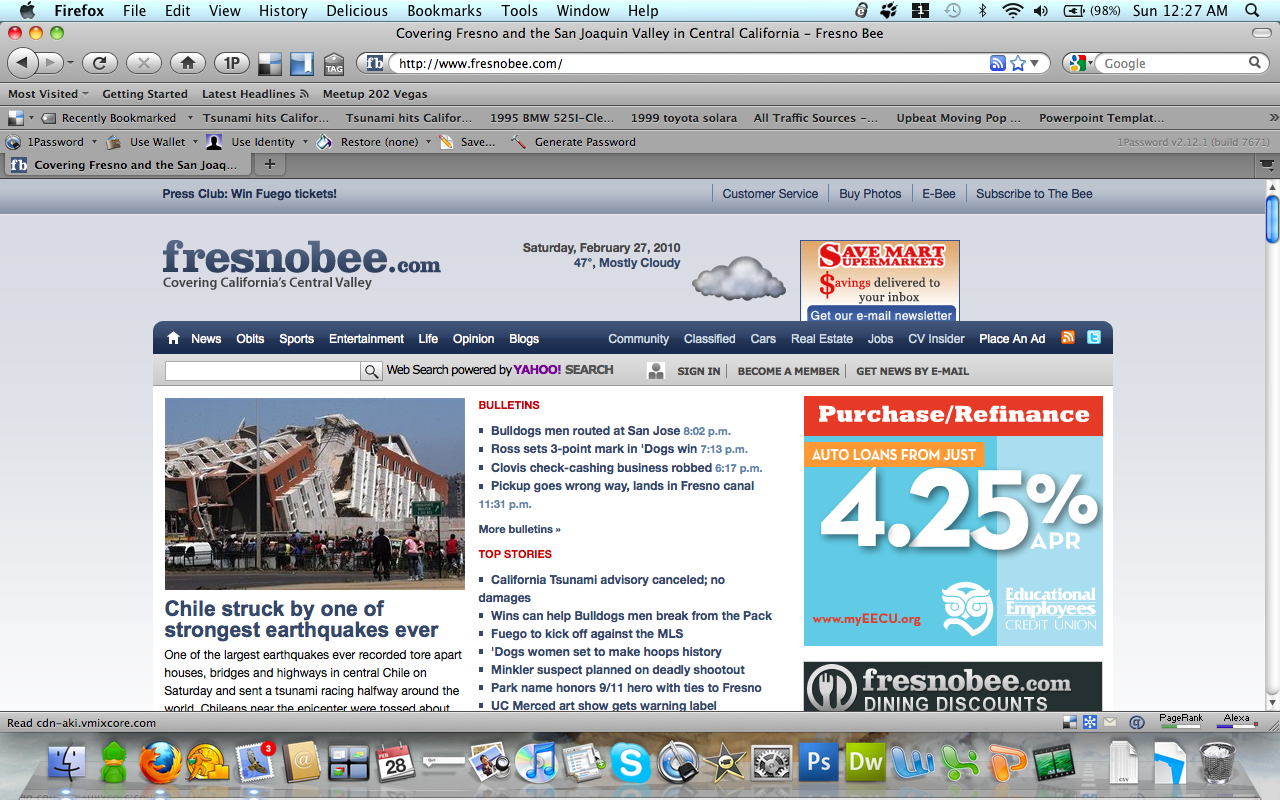Click the Save Mart newsletter ad
This screenshot has height=800, width=1280.
pyautogui.click(x=880, y=281)
